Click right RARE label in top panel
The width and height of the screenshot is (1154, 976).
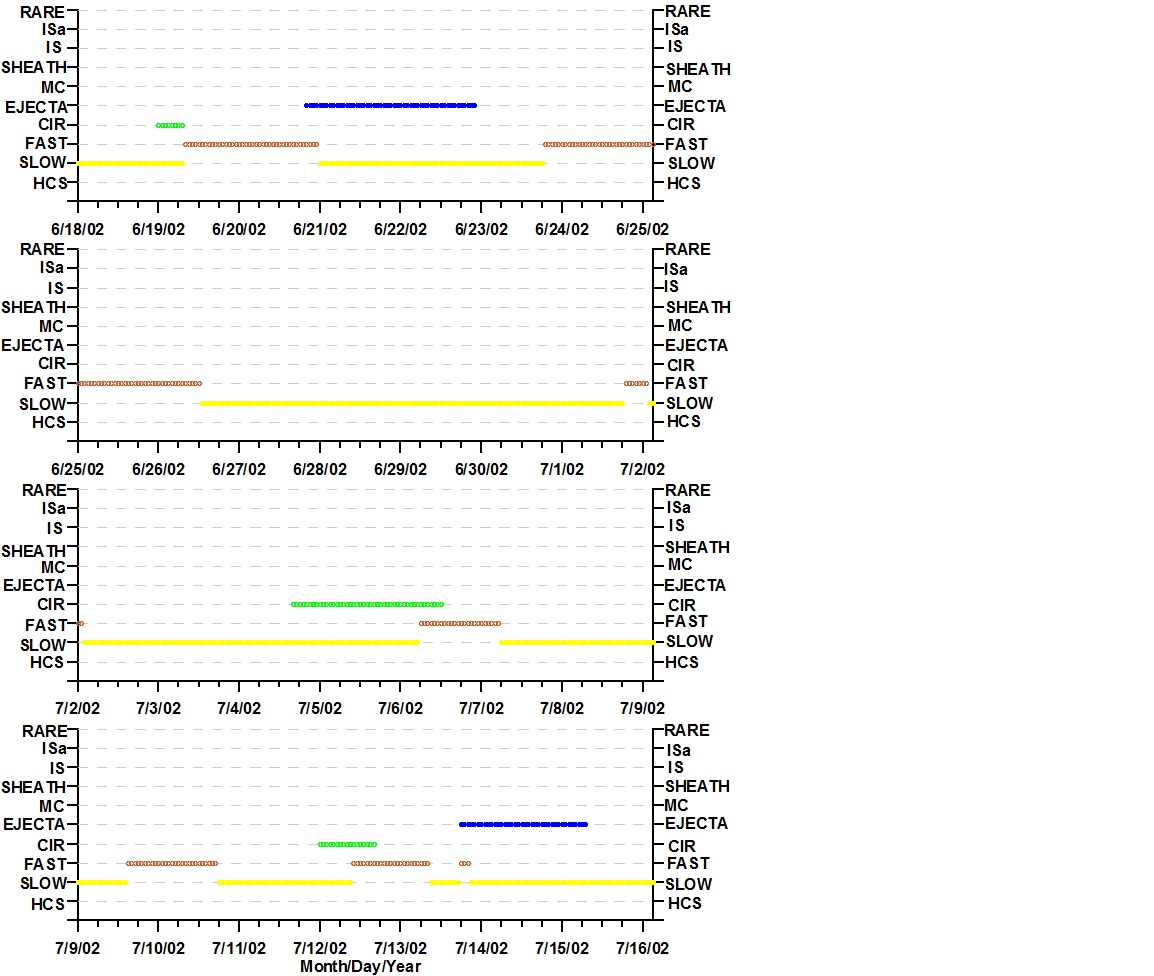[688, 12]
